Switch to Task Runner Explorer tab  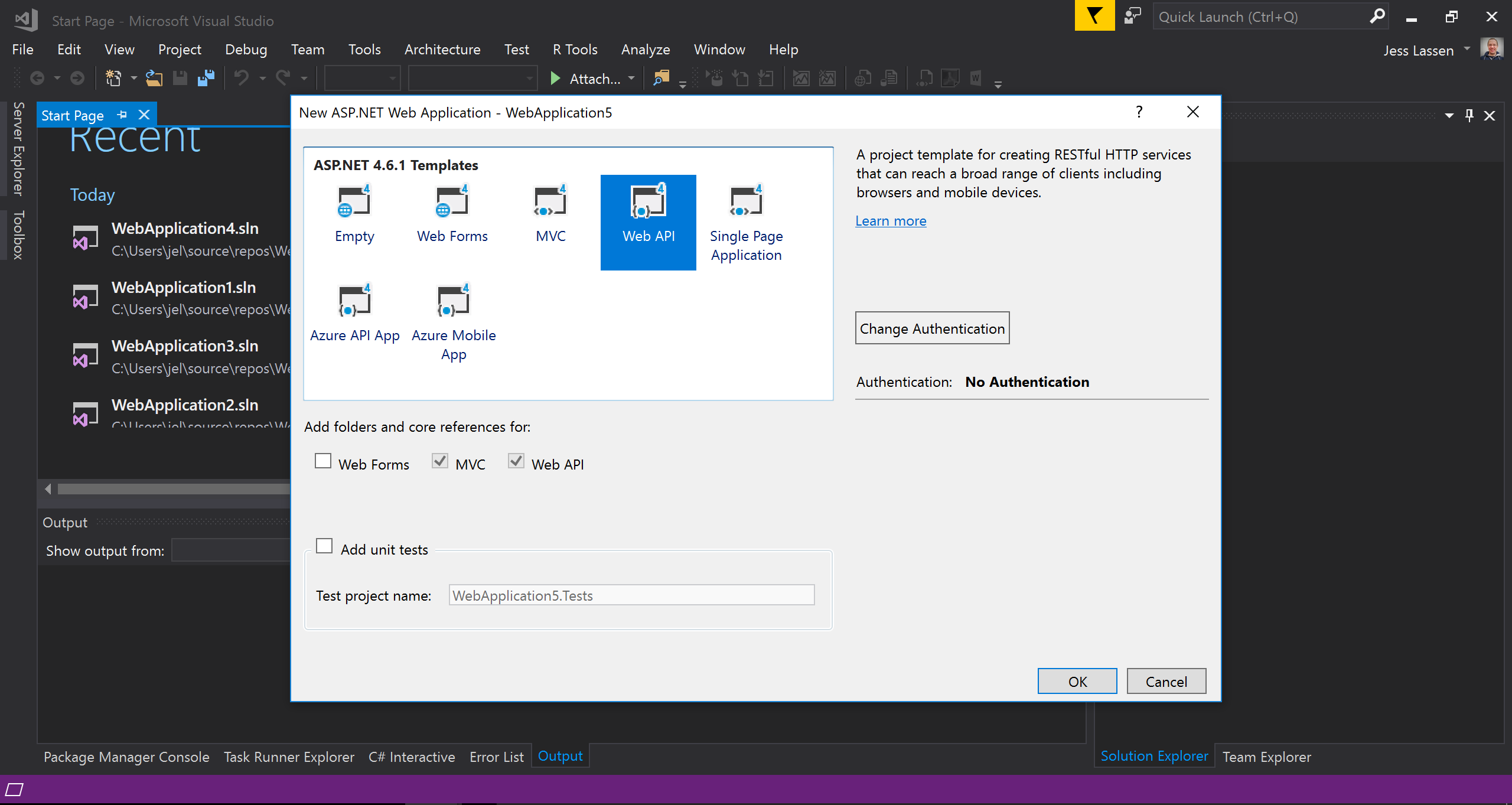[289, 757]
